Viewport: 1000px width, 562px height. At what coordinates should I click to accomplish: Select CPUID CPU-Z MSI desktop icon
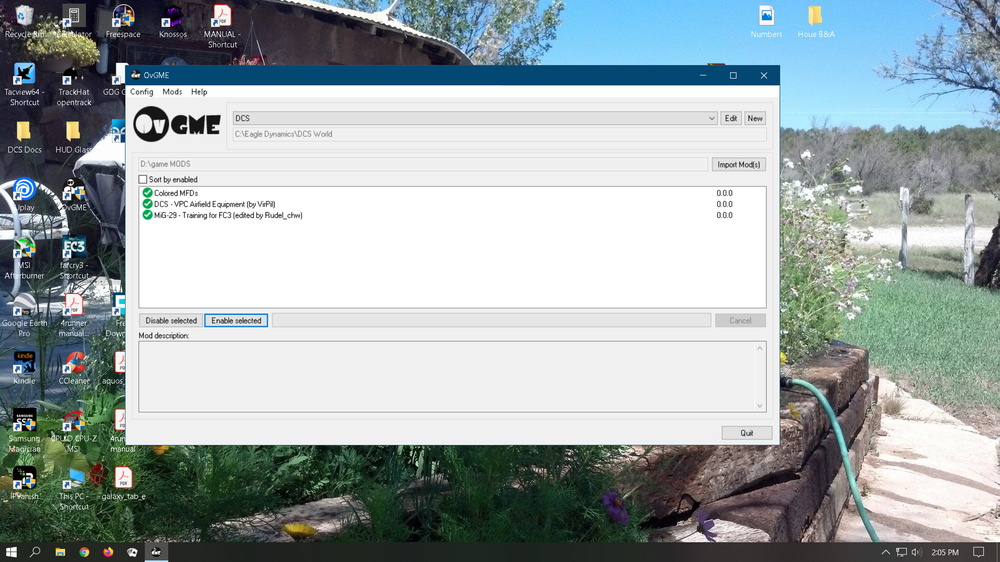[x=74, y=431]
